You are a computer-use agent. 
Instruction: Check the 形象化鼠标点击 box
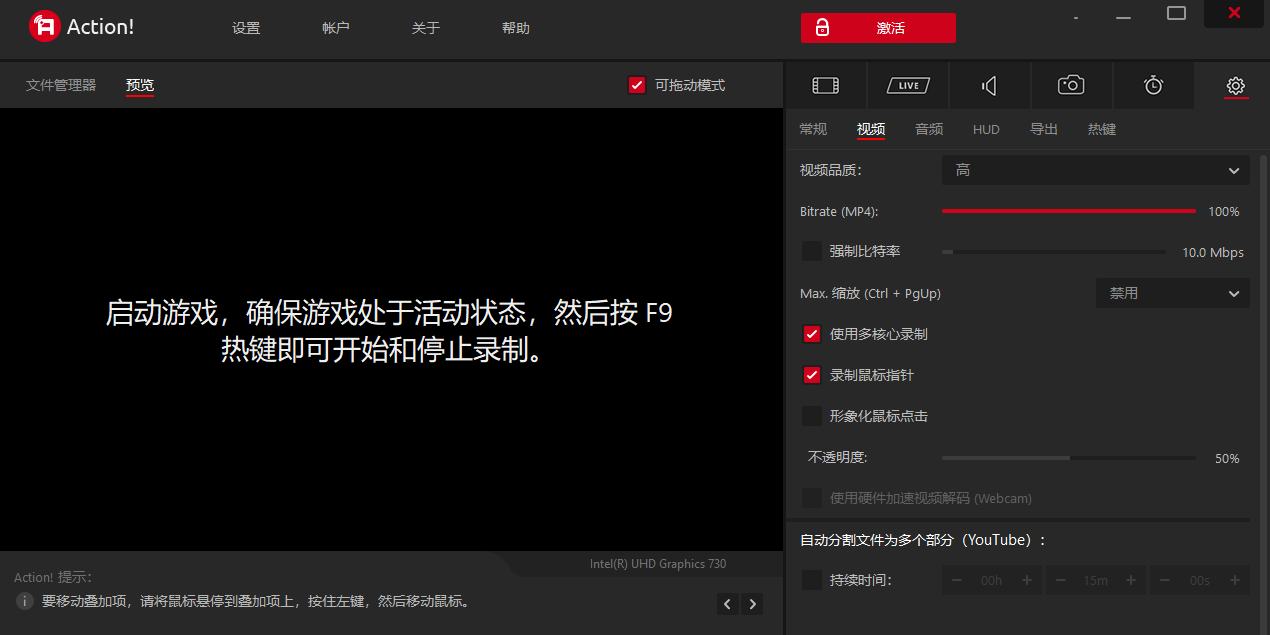click(811, 416)
